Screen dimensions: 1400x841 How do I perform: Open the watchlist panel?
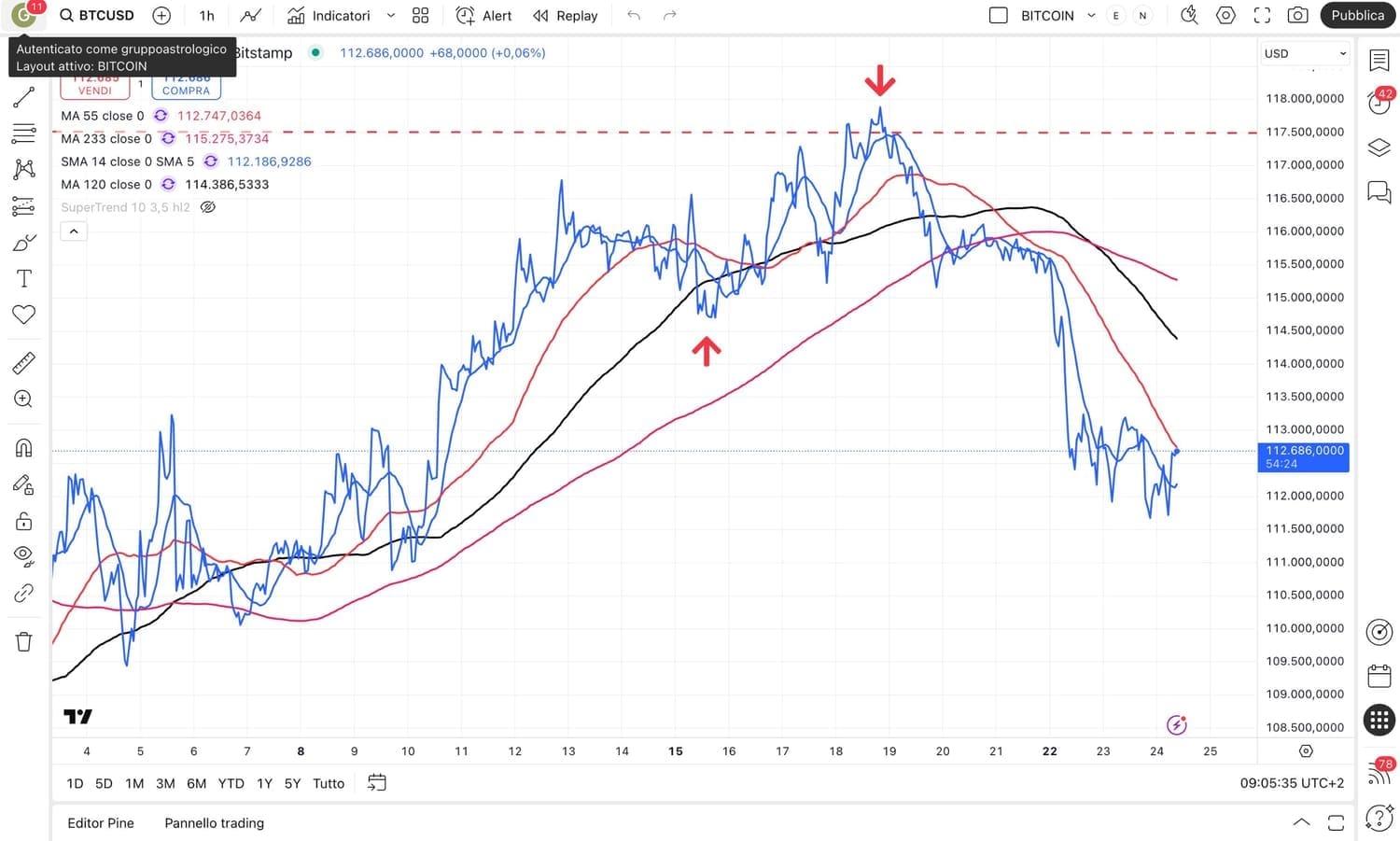[1379, 60]
